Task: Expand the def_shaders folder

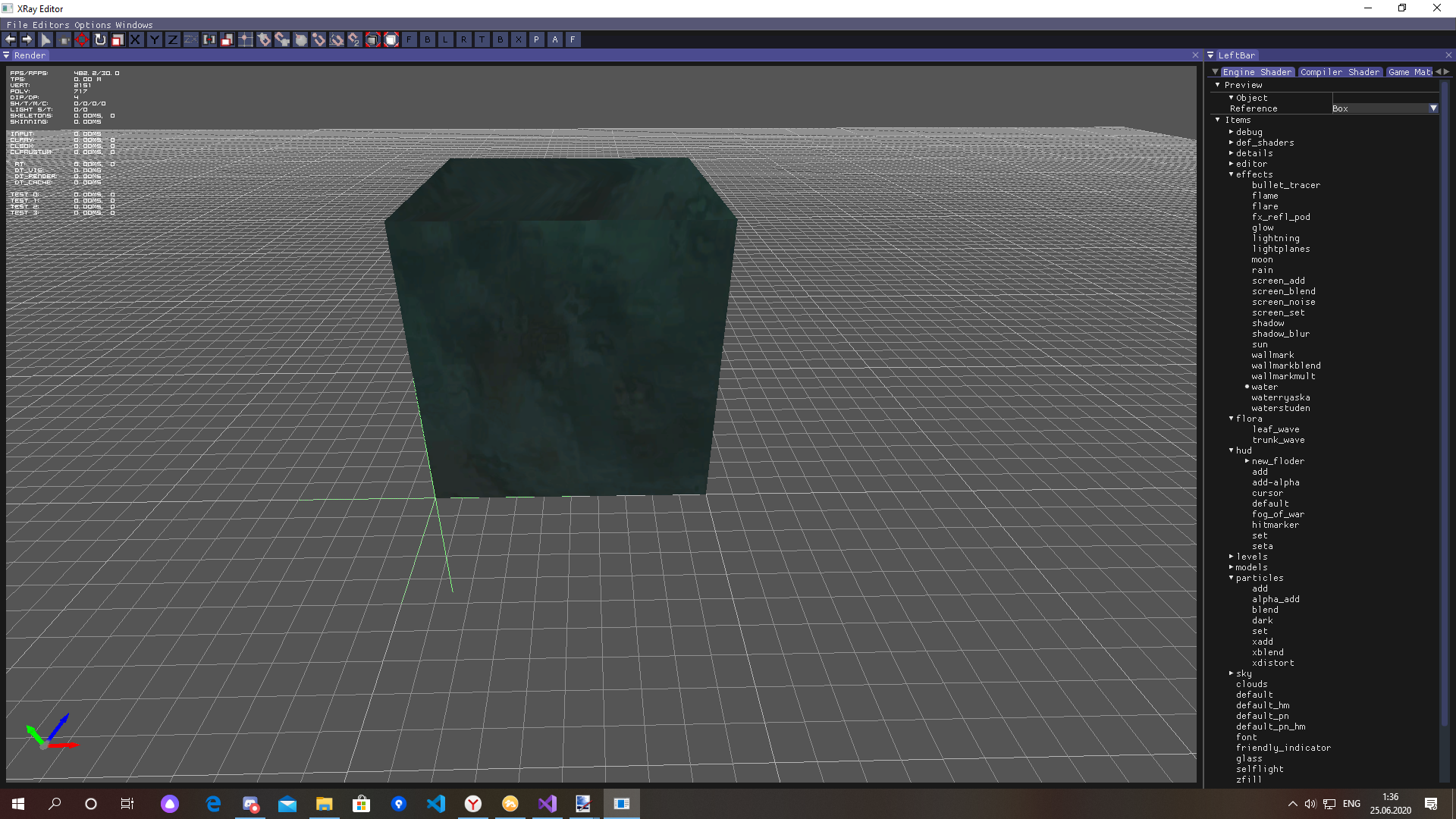Action: pos(1231,143)
